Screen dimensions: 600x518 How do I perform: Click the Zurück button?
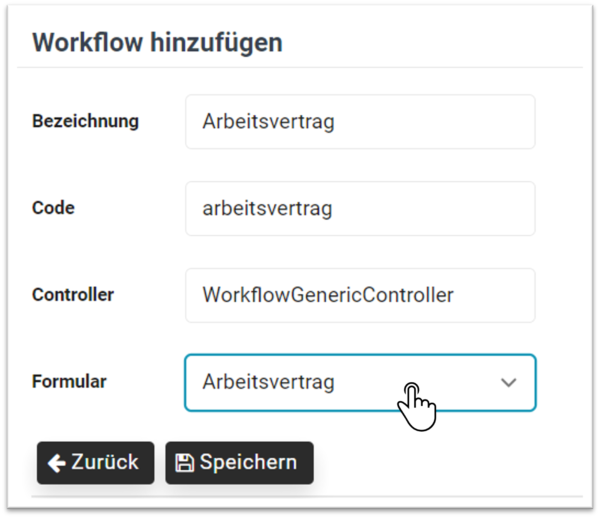[x=96, y=463]
